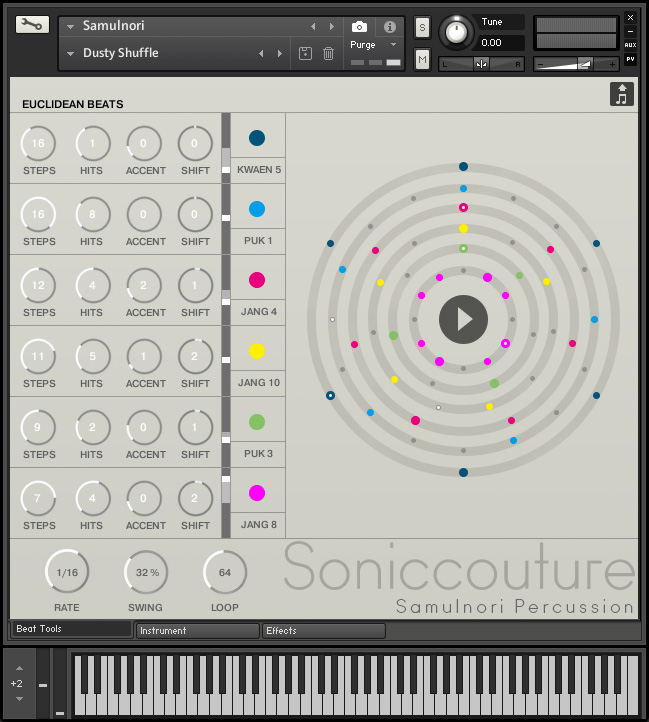Toggle the PUK 3 green dot
Image resolution: width=649 pixels, height=722 pixels.
point(257,422)
